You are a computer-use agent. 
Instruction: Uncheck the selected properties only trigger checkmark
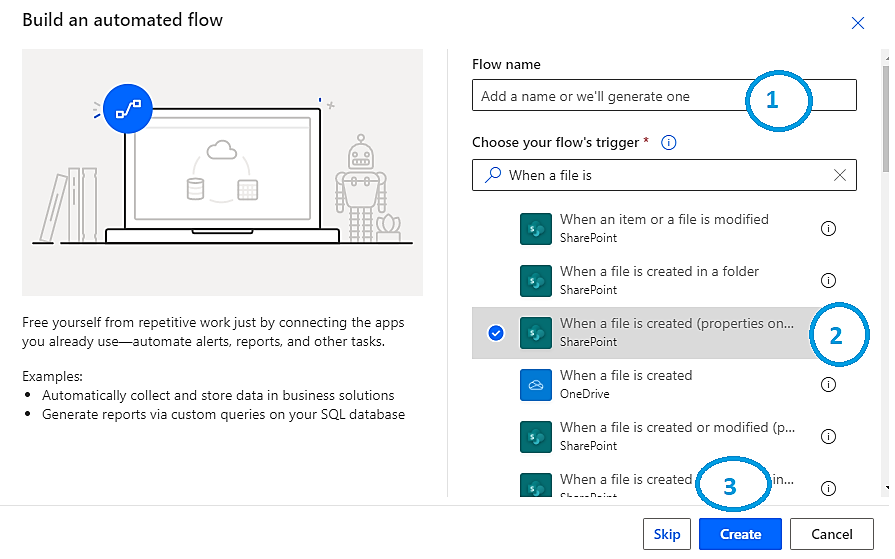496,333
